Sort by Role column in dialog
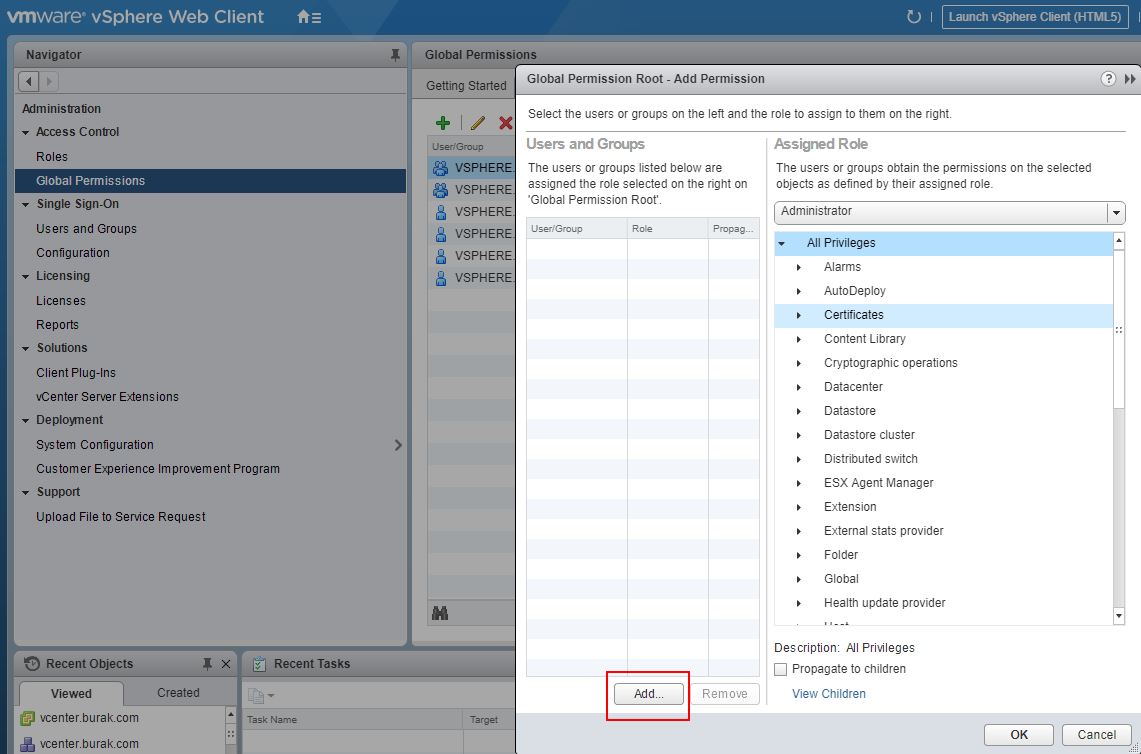Viewport: 1141px width, 754px height. (x=668, y=229)
